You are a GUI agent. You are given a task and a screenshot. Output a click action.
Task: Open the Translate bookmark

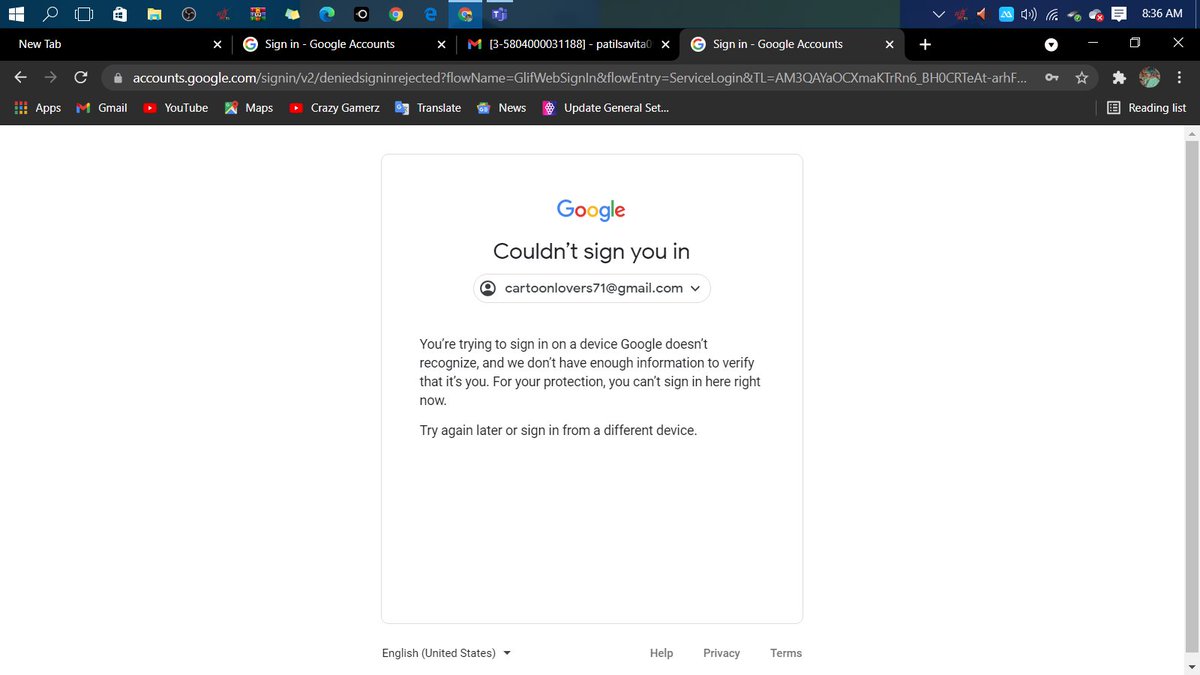click(428, 107)
